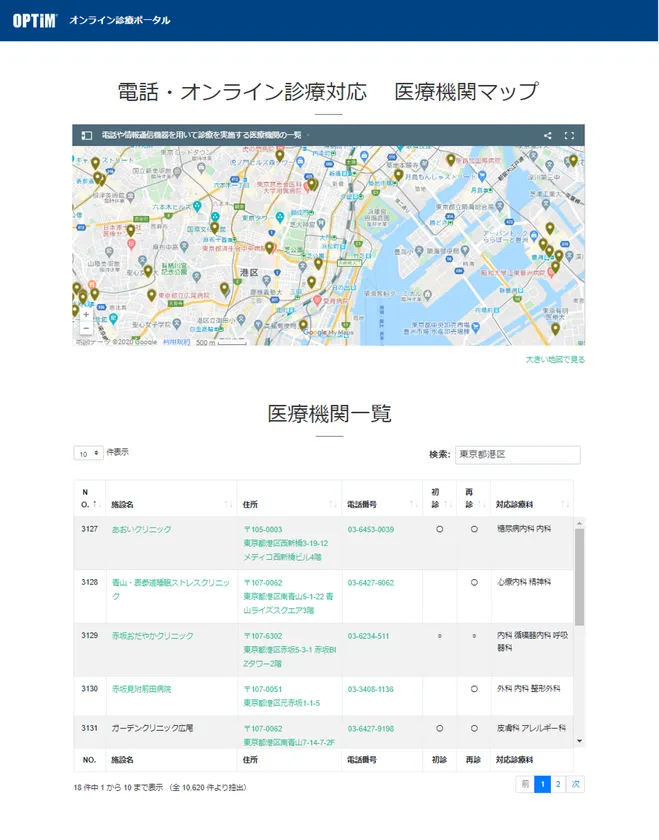Open 大きい地図で見る link
This screenshot has width=659, height=840.
555,359
